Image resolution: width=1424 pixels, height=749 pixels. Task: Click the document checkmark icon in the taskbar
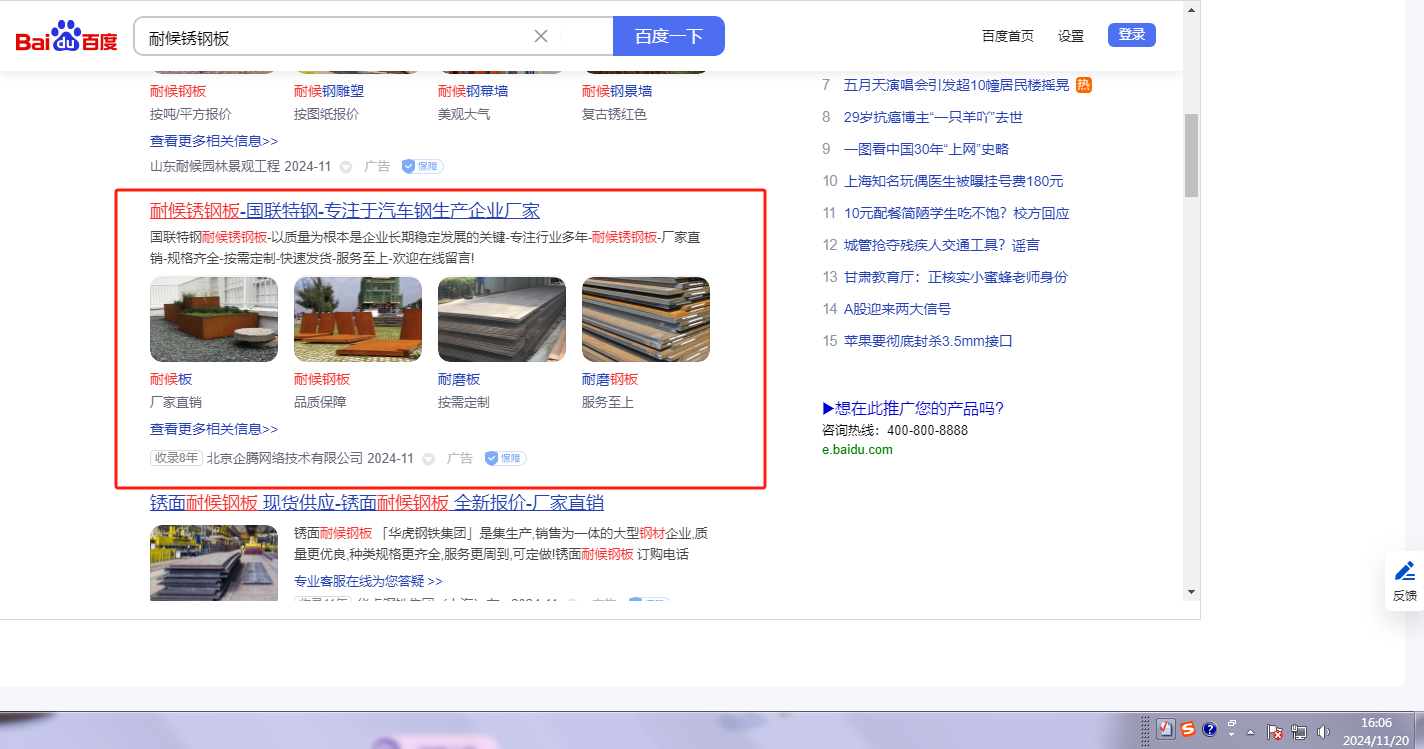point(1166,729)
